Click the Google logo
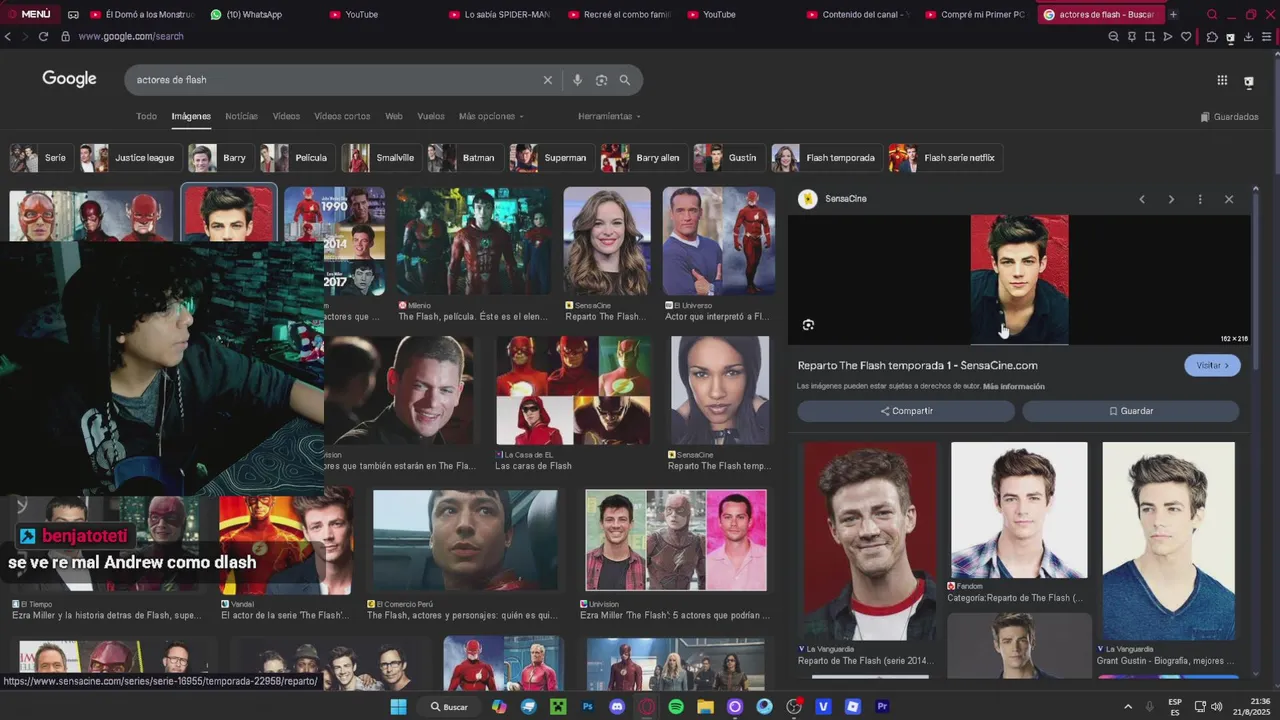This screenshot has height=720, width=1280. coord(69,79)
